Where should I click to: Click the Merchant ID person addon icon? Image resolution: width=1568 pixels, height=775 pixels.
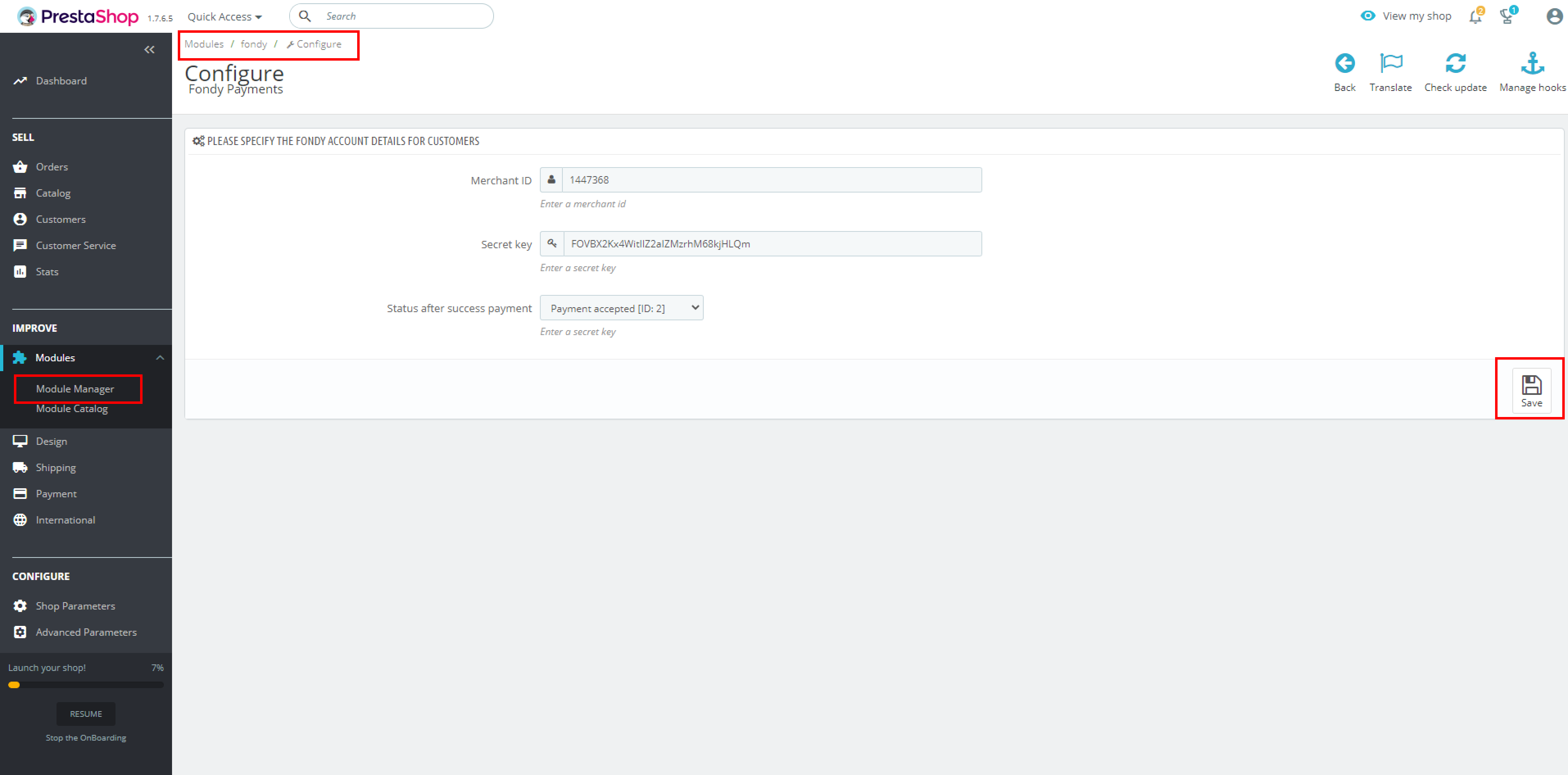click(551, 179)
